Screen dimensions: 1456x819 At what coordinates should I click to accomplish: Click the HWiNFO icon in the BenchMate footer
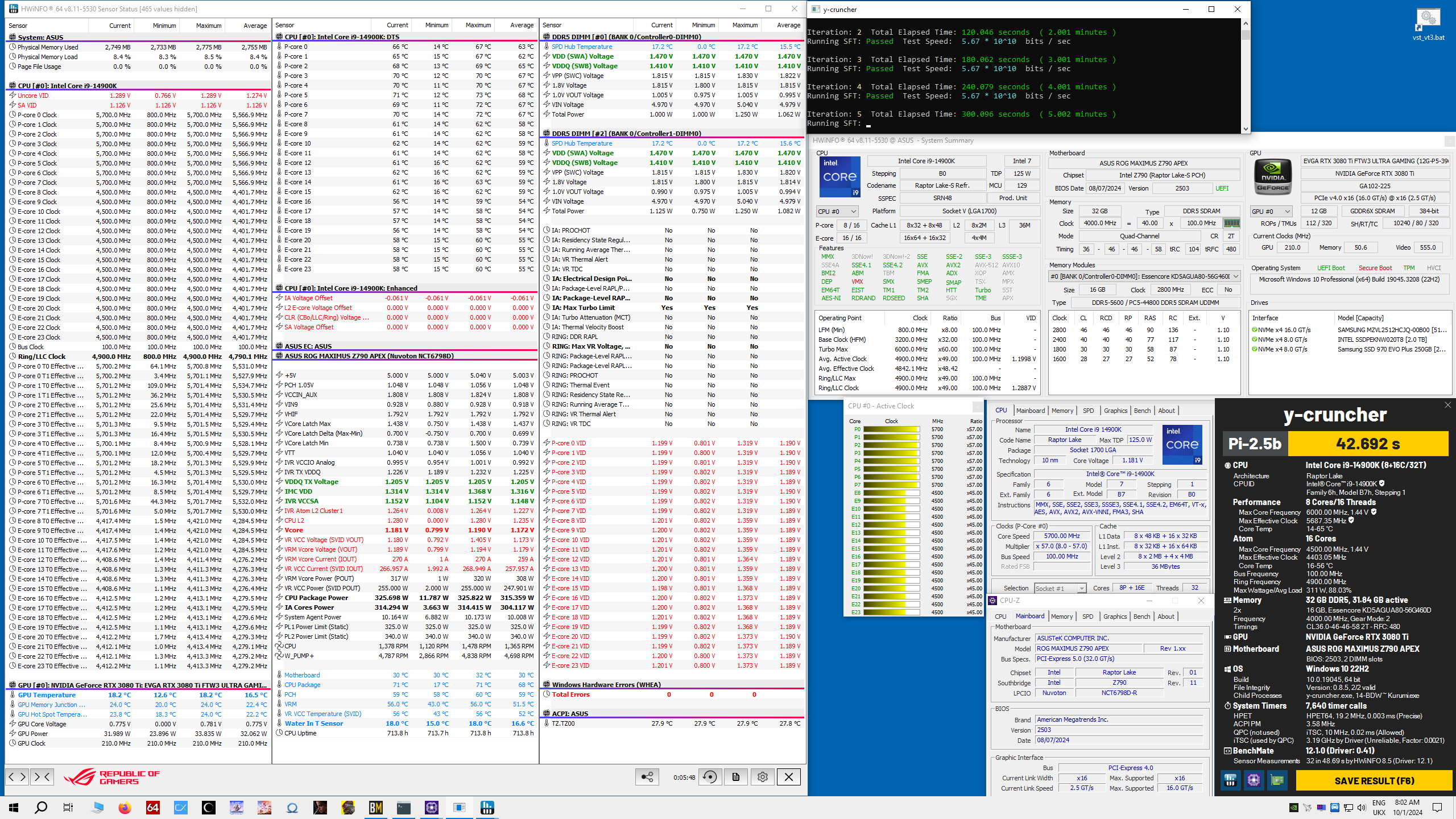pos(1230,780)
